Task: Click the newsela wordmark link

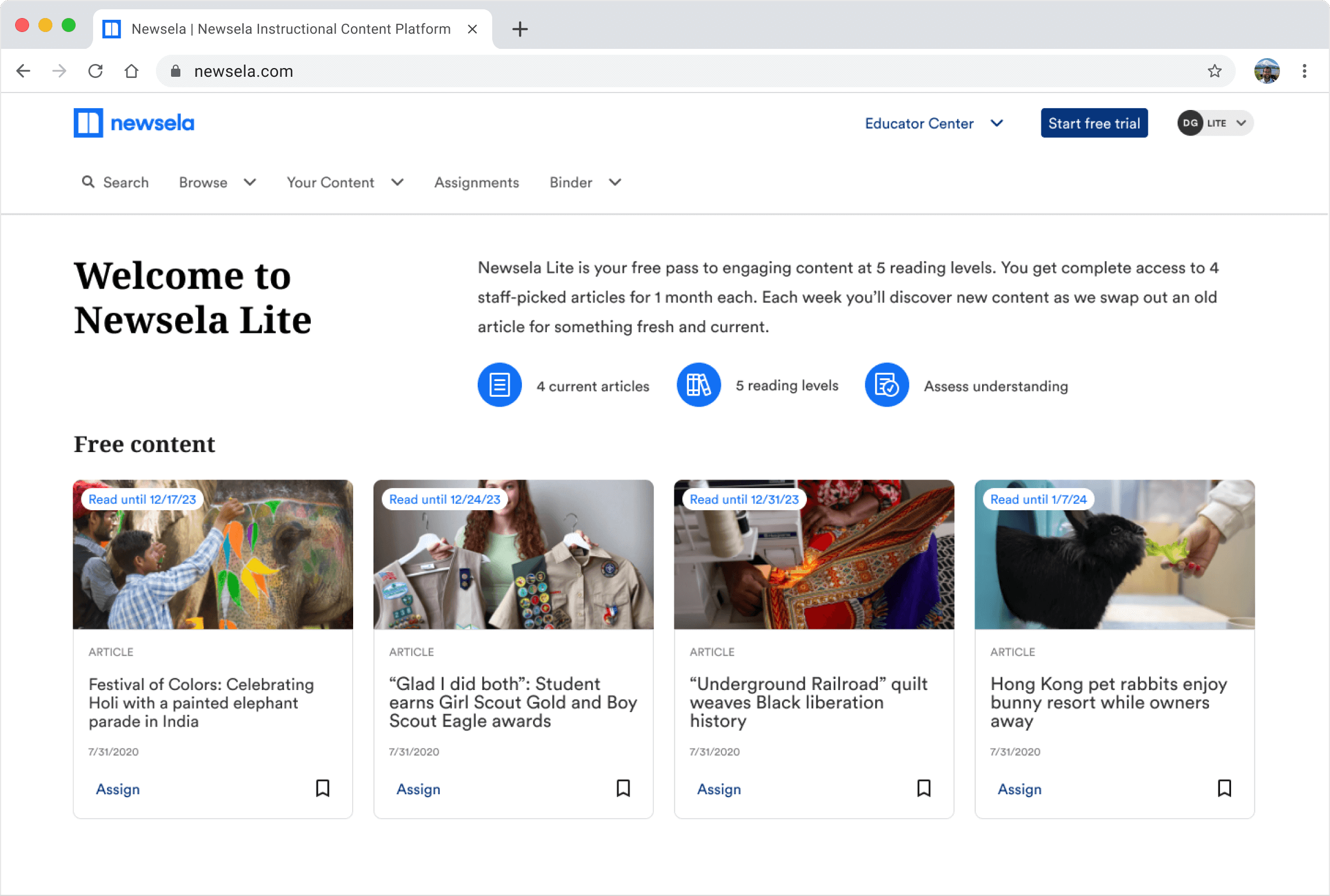Action: tap(152, 123)
